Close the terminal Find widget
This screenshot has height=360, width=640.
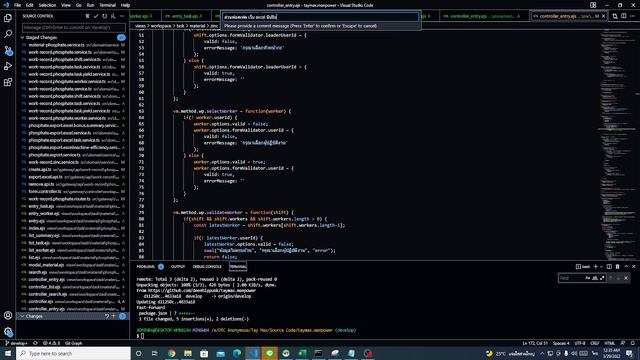click(626, 278)
